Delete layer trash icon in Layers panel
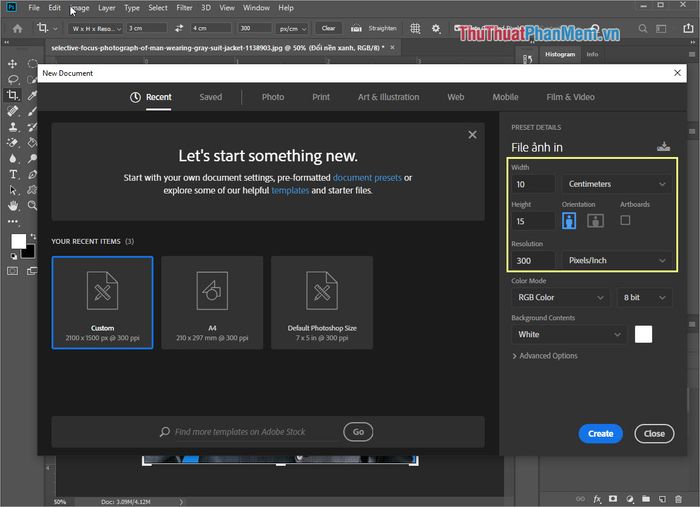 [678, 499]
